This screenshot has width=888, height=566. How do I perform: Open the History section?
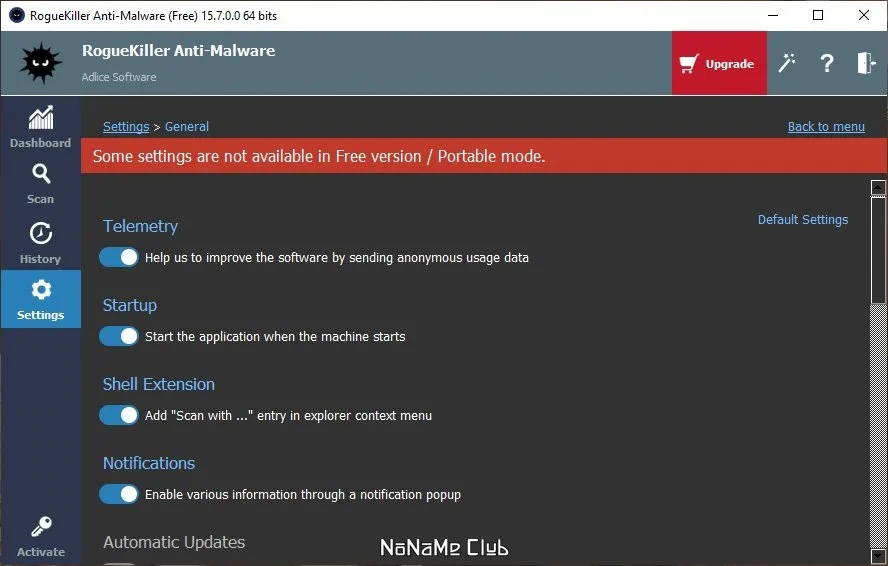[x=40, y=243]
